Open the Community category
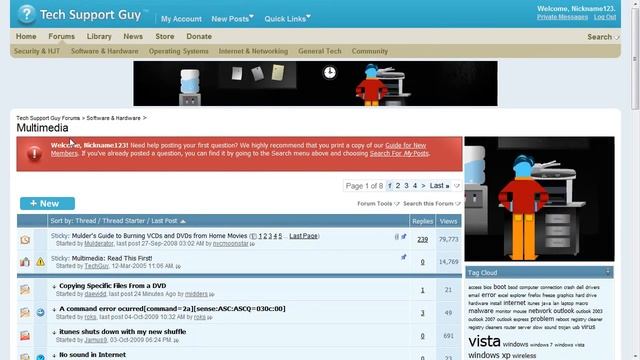The image size is (640, 360). (370, 51)
